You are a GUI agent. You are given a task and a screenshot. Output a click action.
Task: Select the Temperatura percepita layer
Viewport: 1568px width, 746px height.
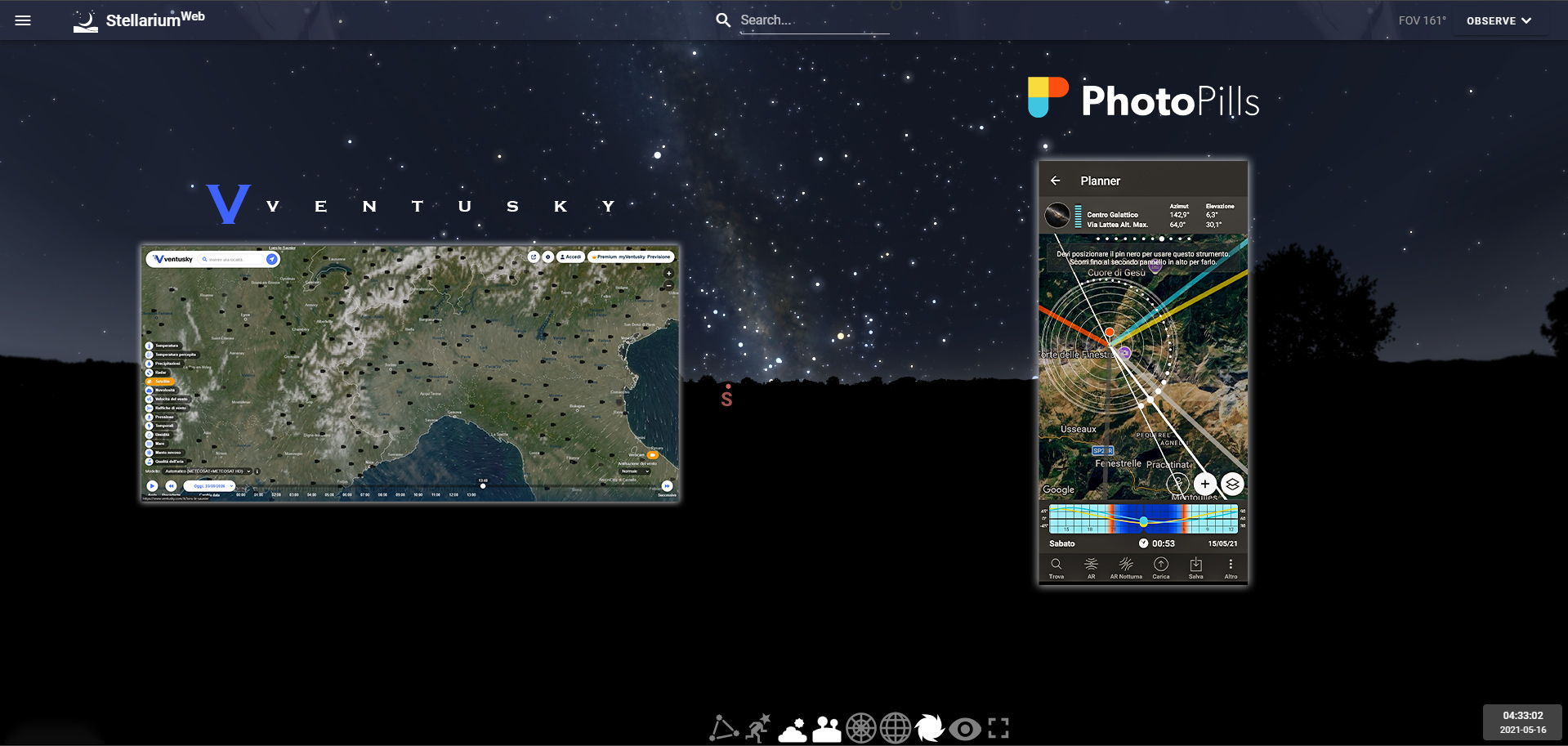[x=171, y=355]
